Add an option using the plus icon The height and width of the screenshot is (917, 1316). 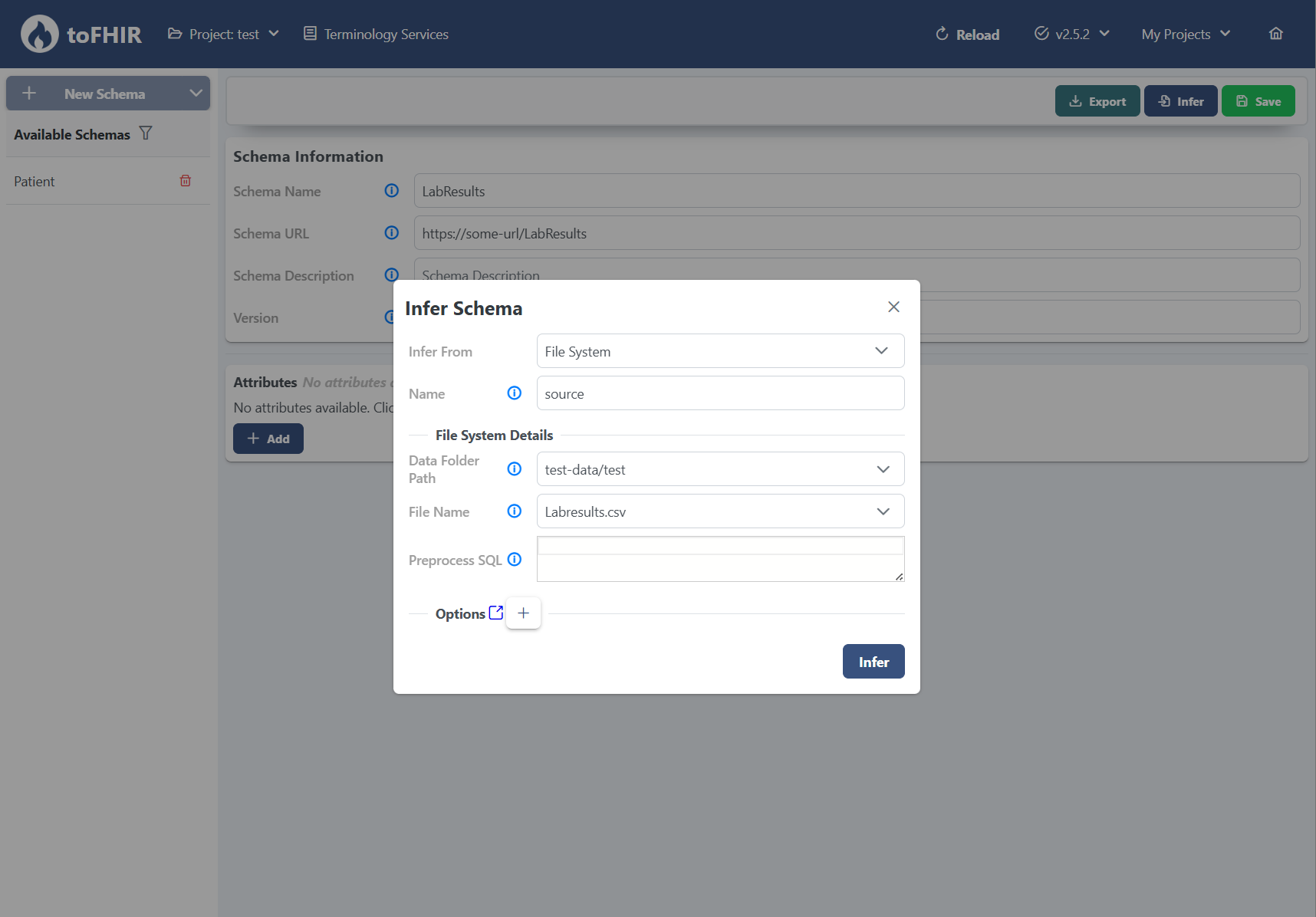523,613
